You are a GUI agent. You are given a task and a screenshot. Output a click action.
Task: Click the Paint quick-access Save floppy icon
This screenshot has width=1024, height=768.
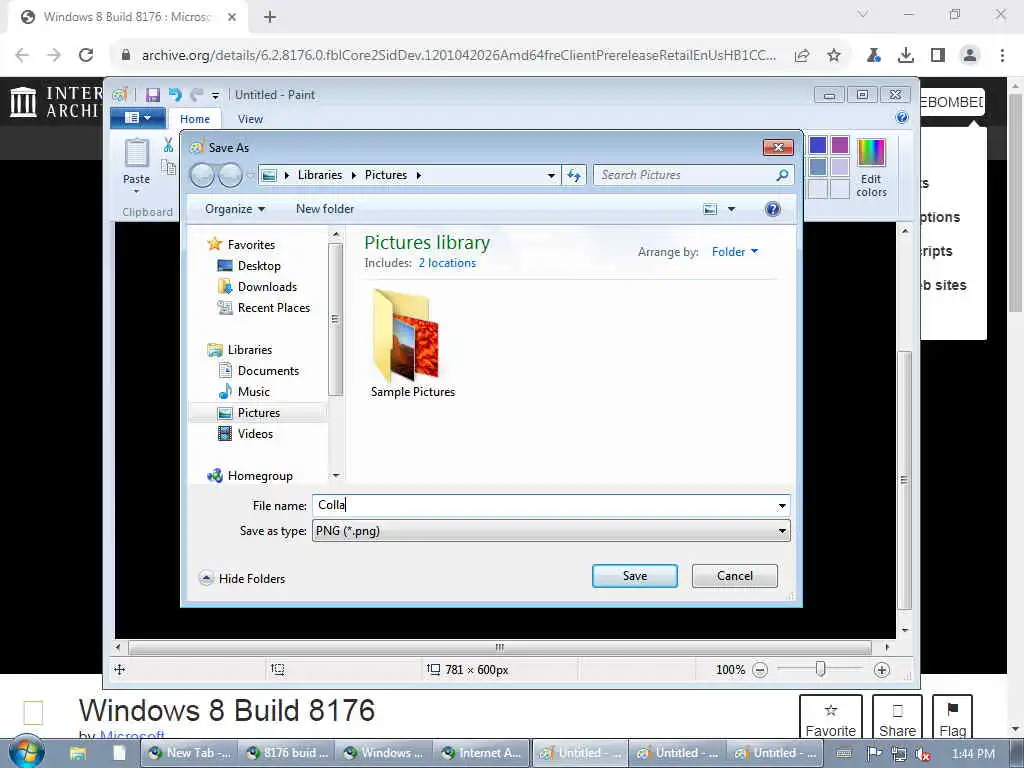coord(153,95)
